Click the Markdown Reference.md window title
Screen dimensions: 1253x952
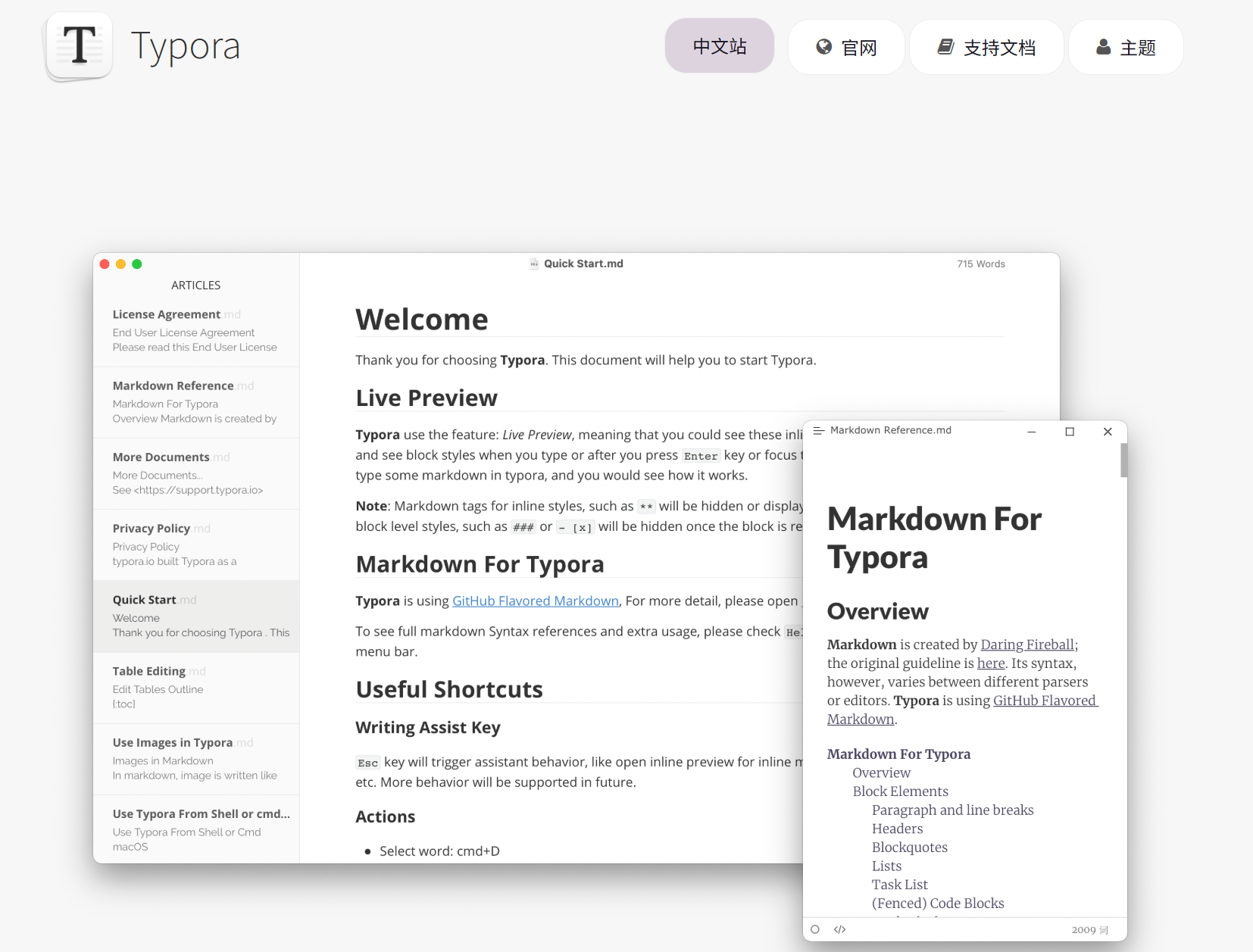pyautogui.click(x=891, y=430)
